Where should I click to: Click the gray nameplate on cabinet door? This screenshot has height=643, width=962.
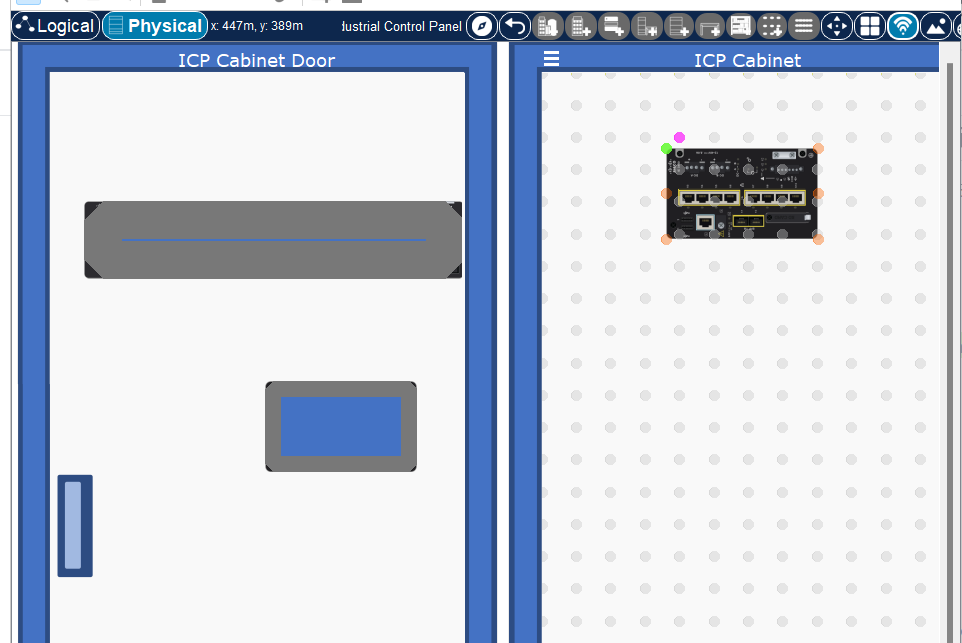pos(273,240)
